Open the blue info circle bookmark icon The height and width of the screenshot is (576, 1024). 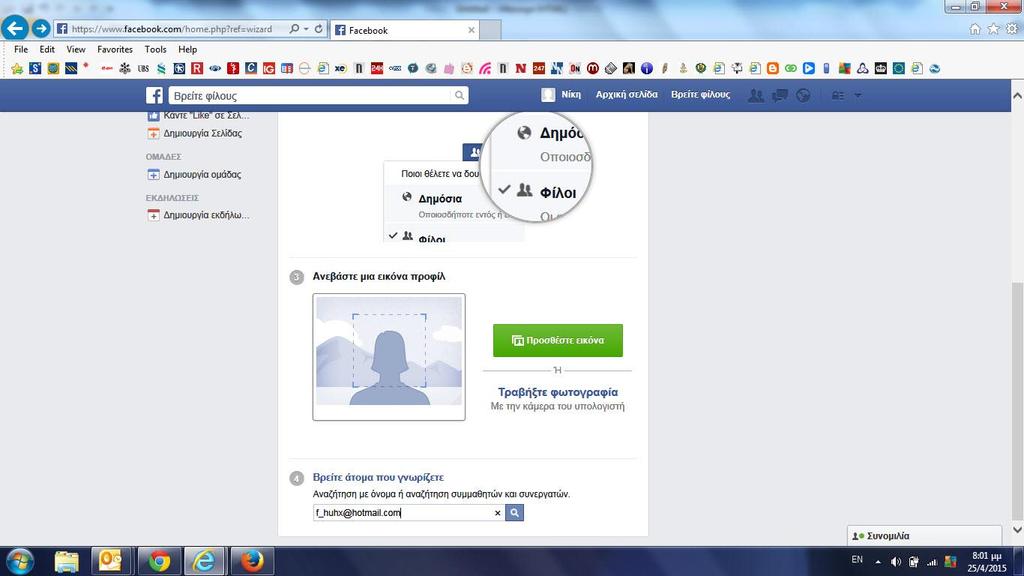(647, 69)
